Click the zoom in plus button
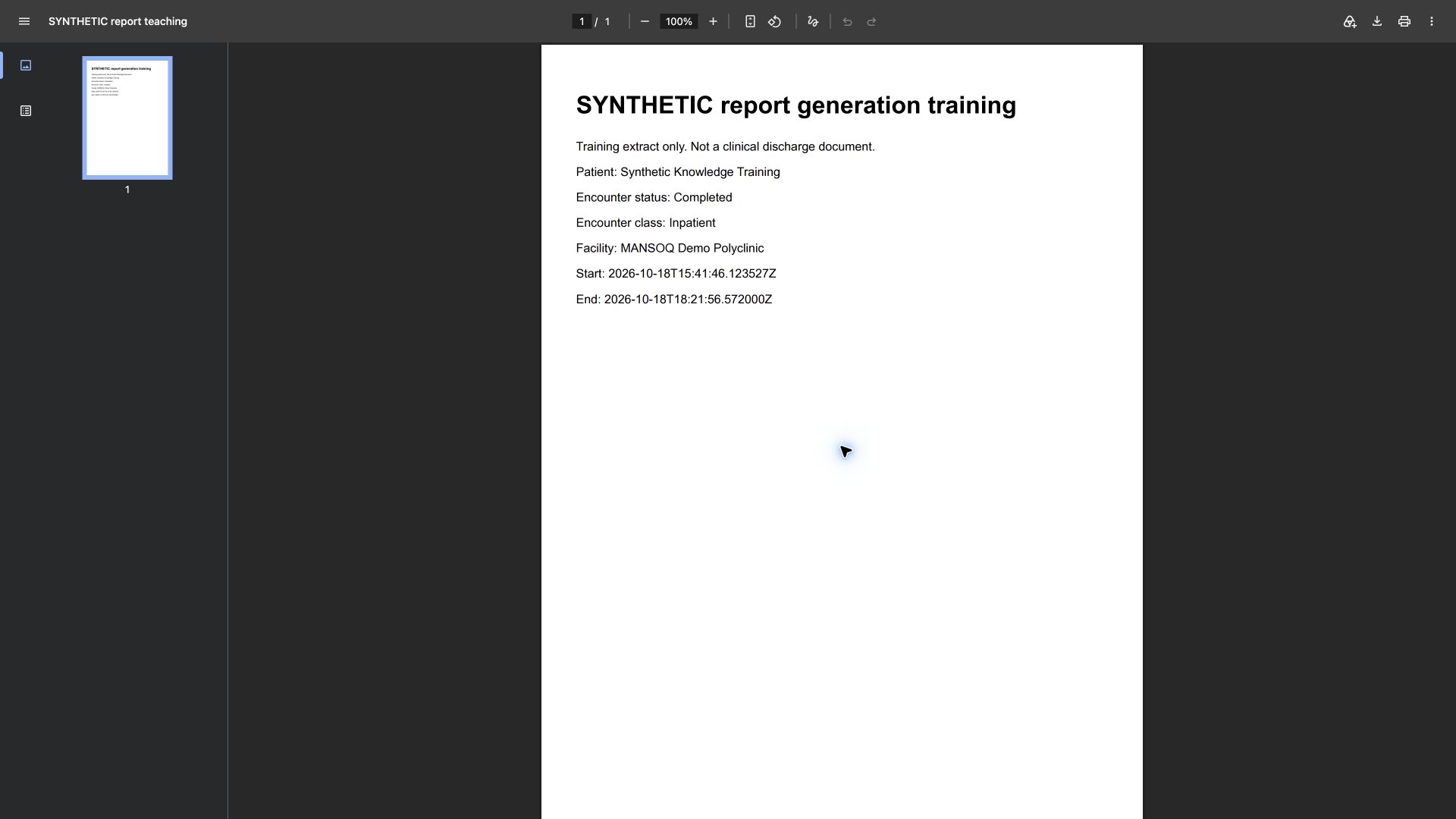This screenshot has height=819, width=1456. tap(713, 21)
